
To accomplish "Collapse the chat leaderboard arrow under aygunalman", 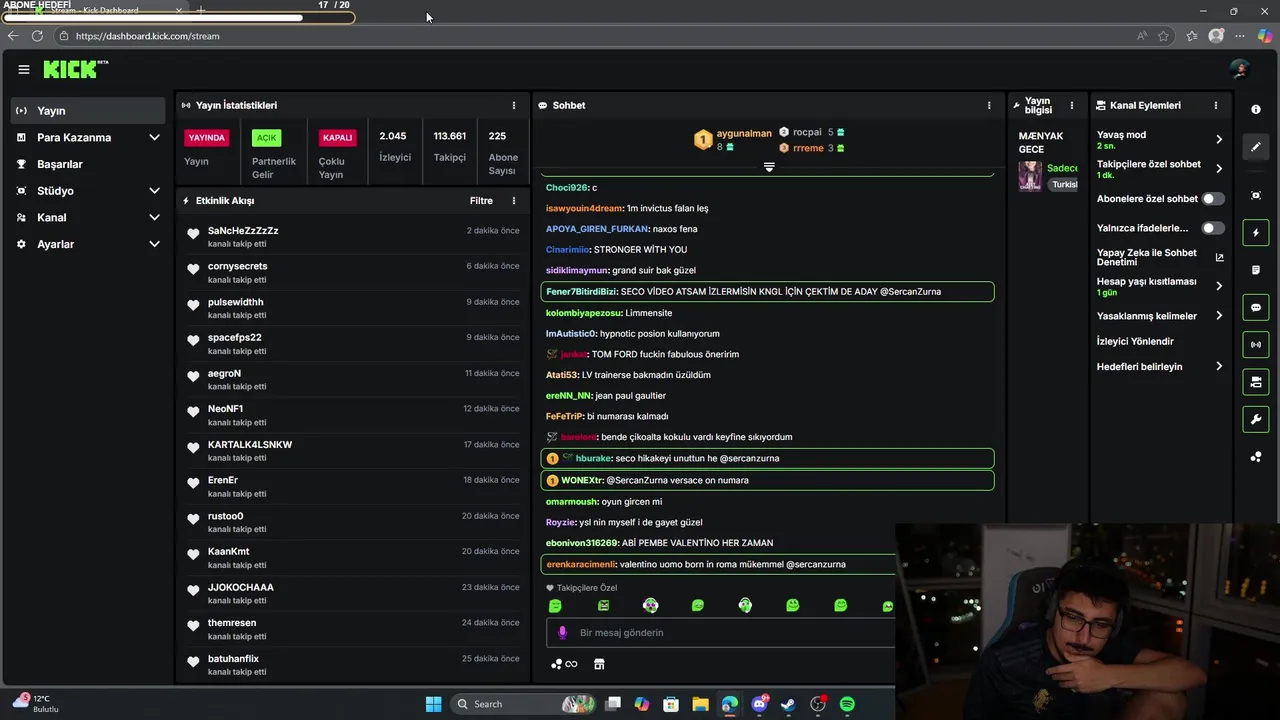I will (769, 167).
